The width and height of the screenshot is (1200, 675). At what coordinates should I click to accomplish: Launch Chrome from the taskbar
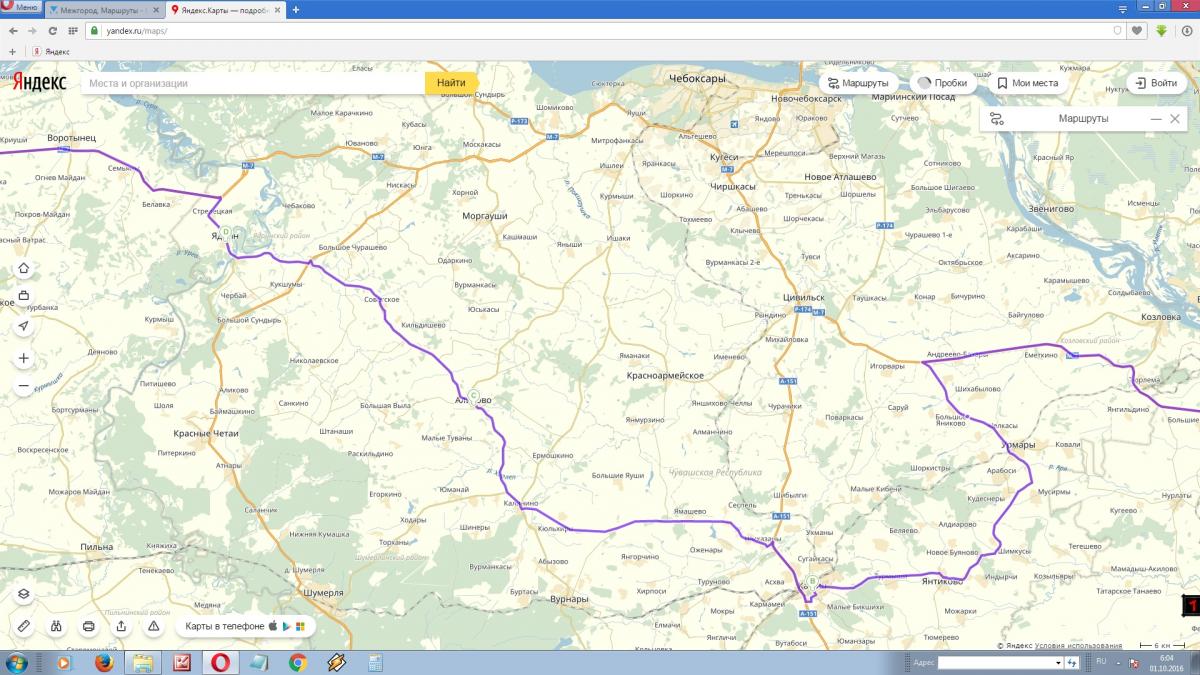[297, 662]
